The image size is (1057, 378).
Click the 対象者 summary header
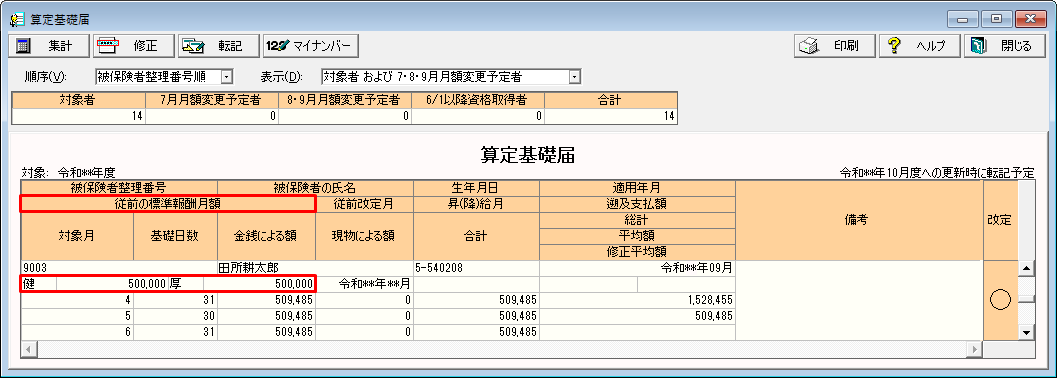tap(79, 100)
